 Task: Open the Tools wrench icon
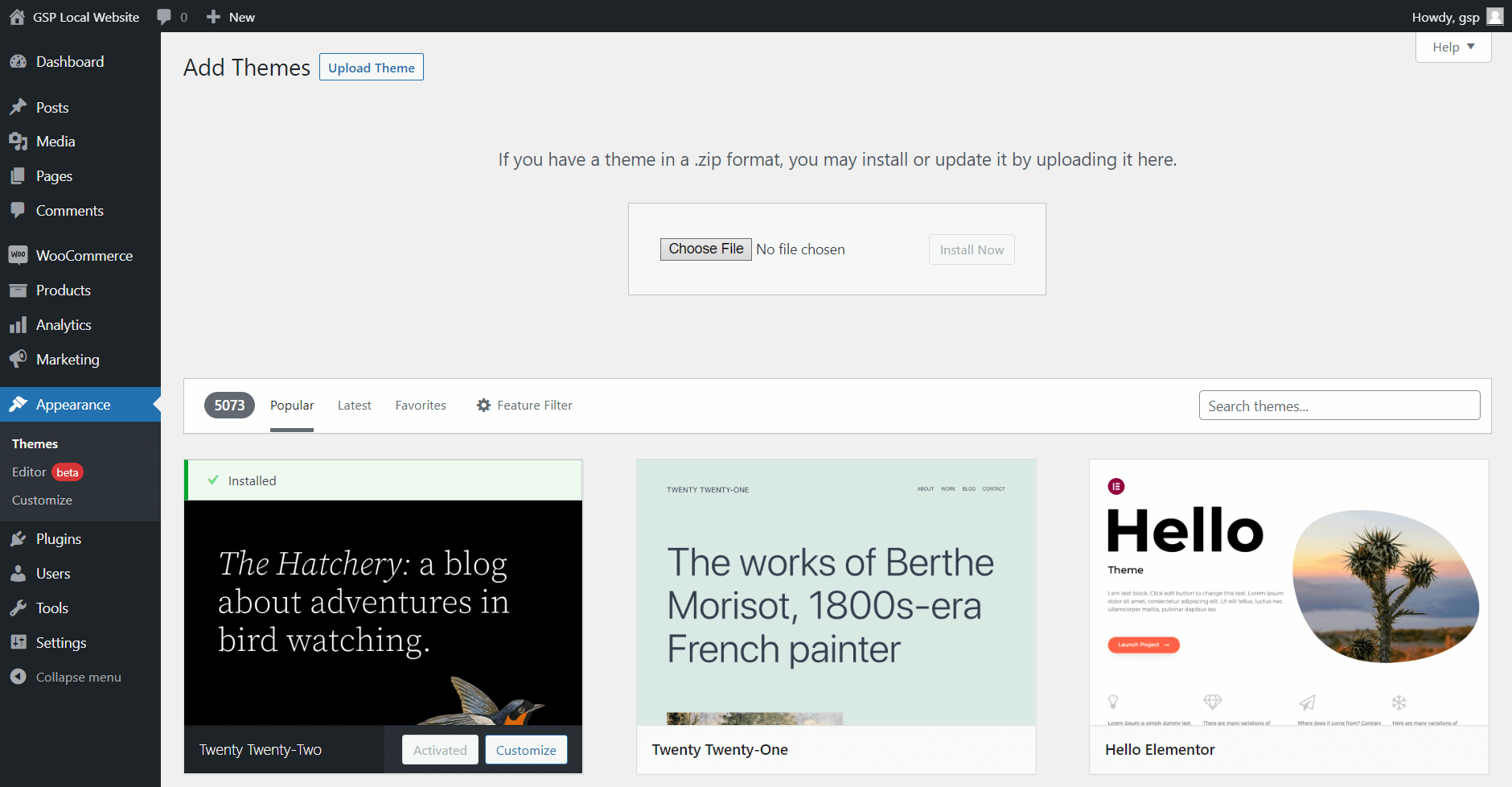[19, 608]
